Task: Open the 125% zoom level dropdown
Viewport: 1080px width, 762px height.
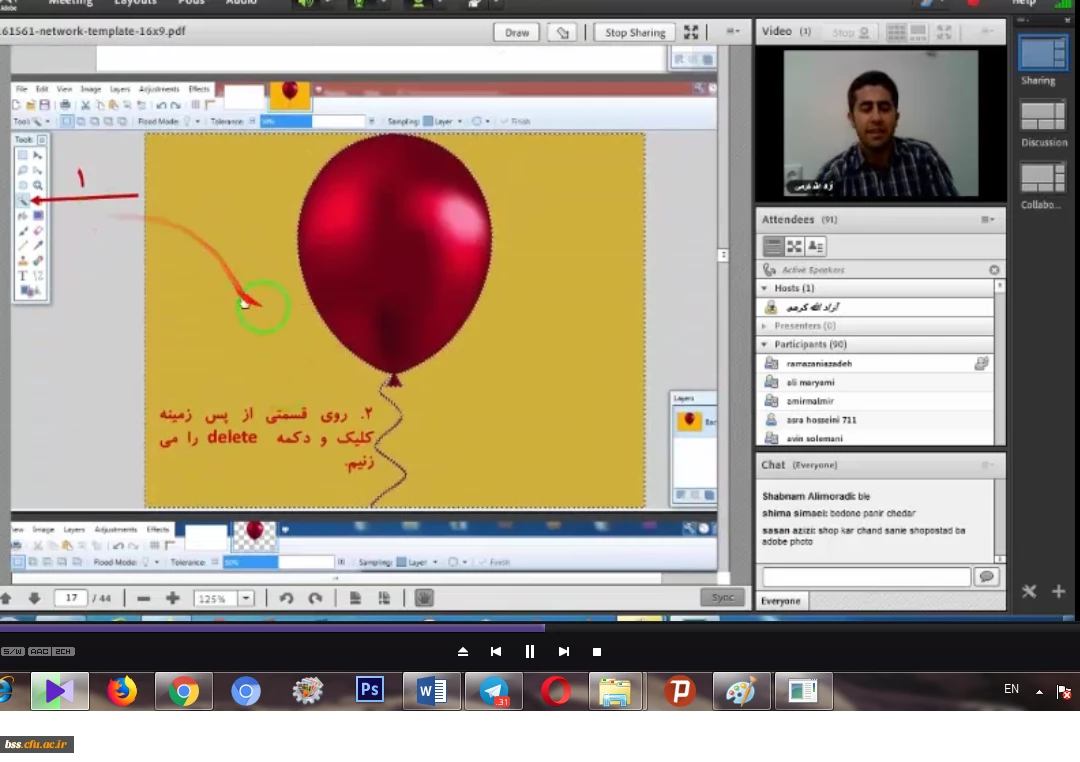Action: coord(245,598)
